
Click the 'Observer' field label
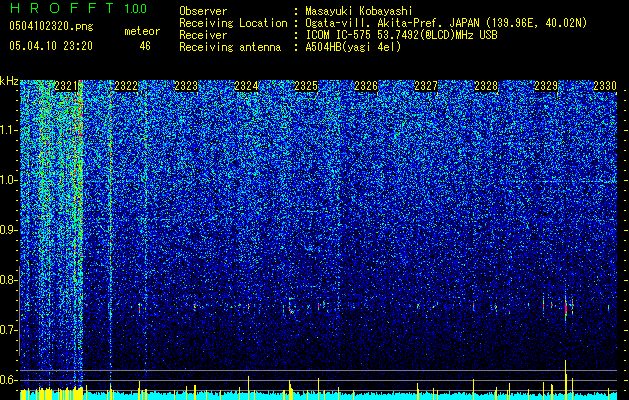tap(203, 12)
